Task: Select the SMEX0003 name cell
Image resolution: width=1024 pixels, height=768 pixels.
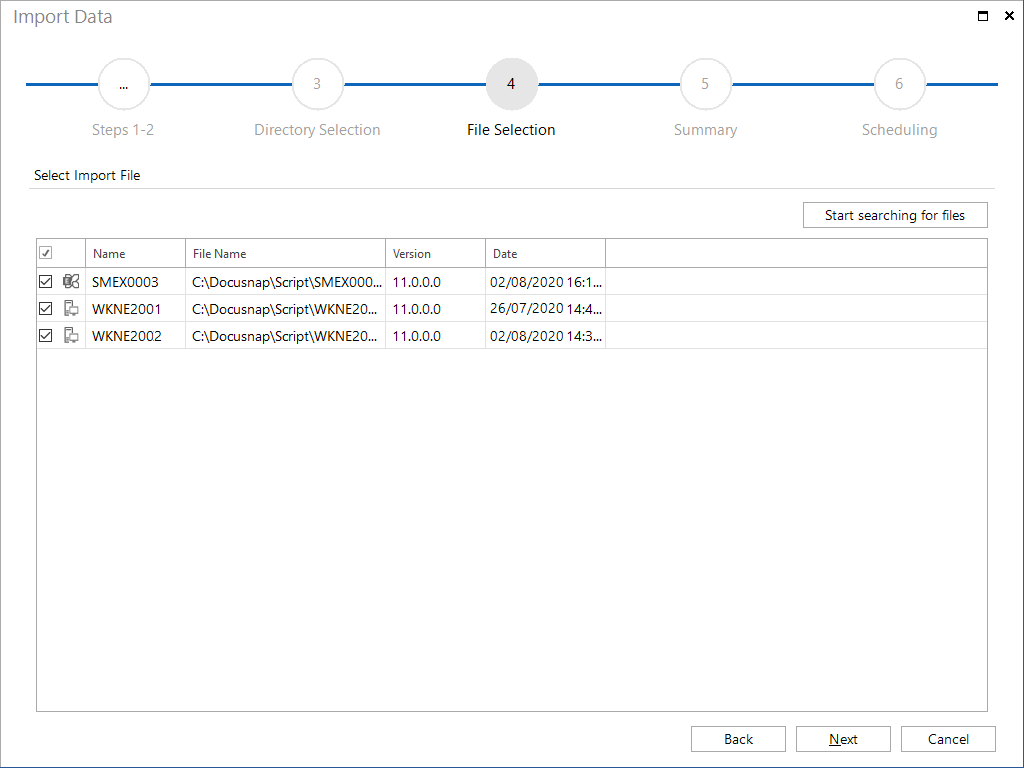Action: [135, 282]
